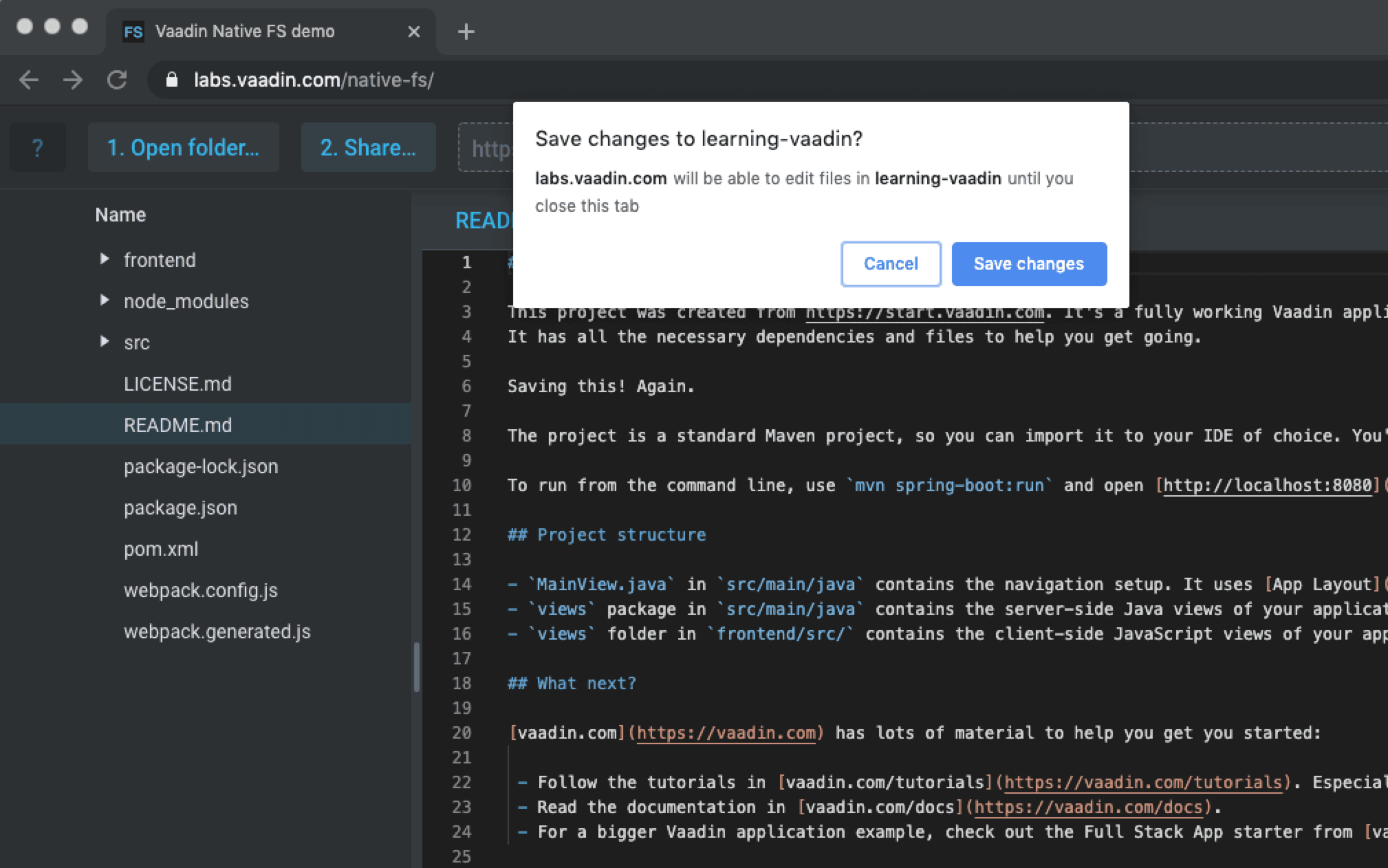Screen dimensions: 1388x868
Task: Click the browser forward navigation icon
Action: click(x=73, y=79)
